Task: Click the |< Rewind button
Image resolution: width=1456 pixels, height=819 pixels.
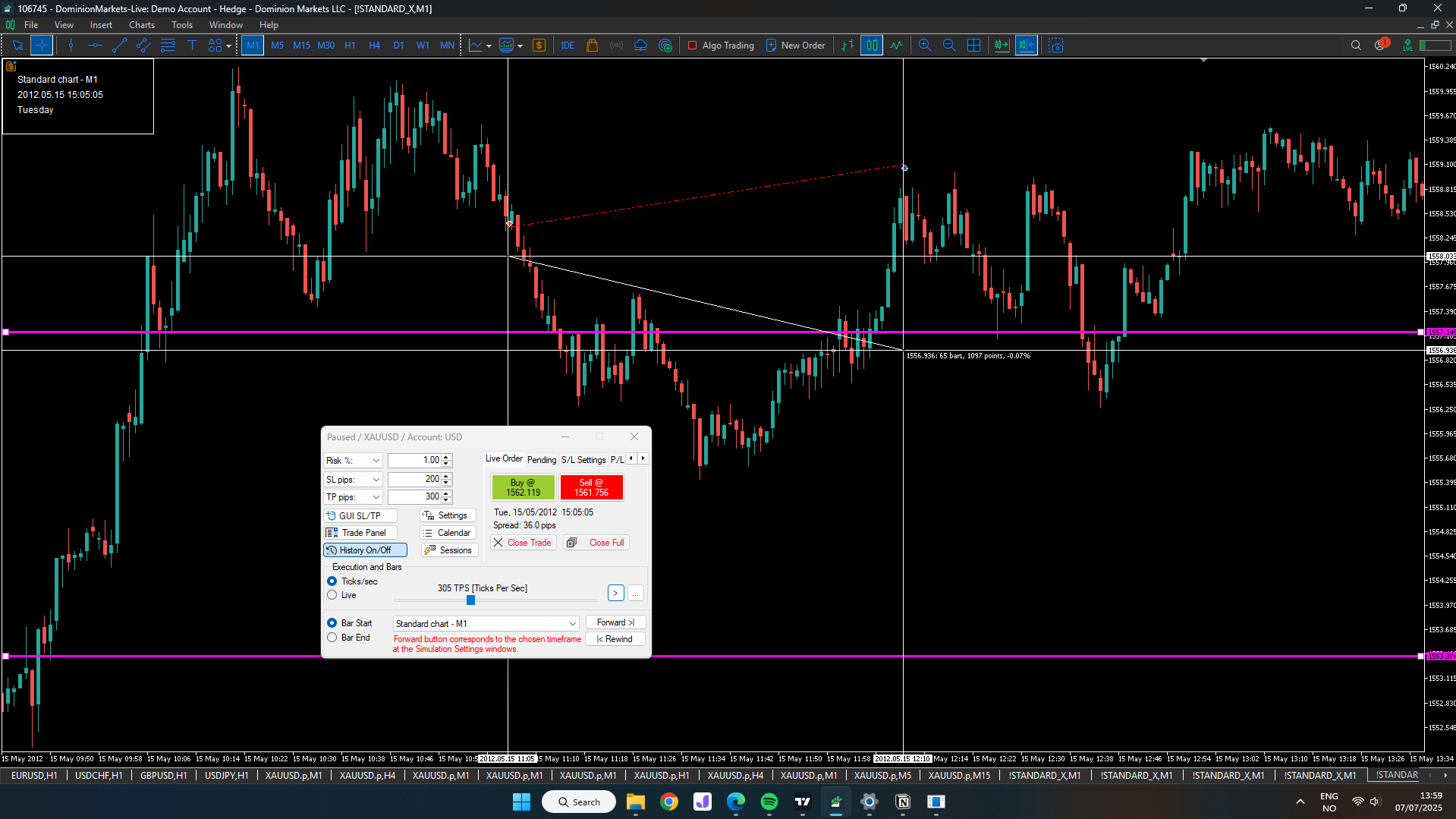Action: click(615, 639)
